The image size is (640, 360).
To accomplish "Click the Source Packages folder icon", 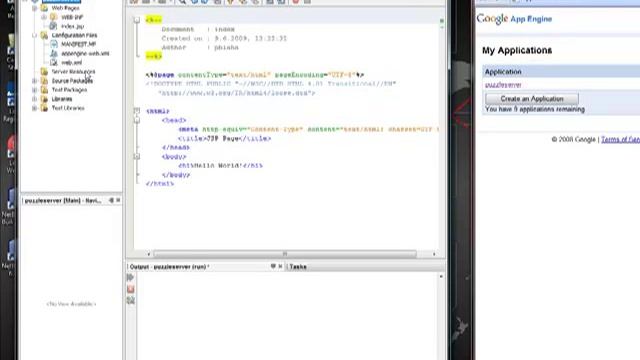I will click(x=44, y=81).
